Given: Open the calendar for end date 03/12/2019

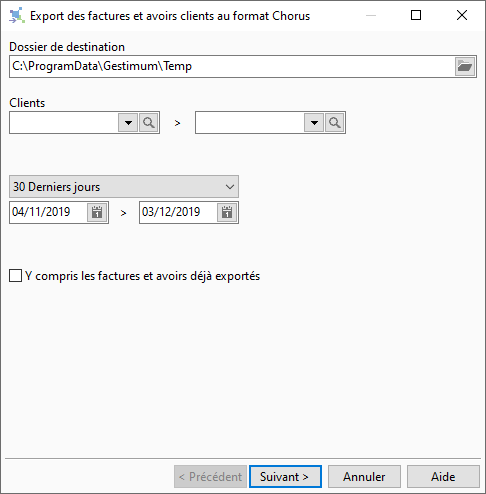Looking at the screenshot, I should click(x=227, y=212).
